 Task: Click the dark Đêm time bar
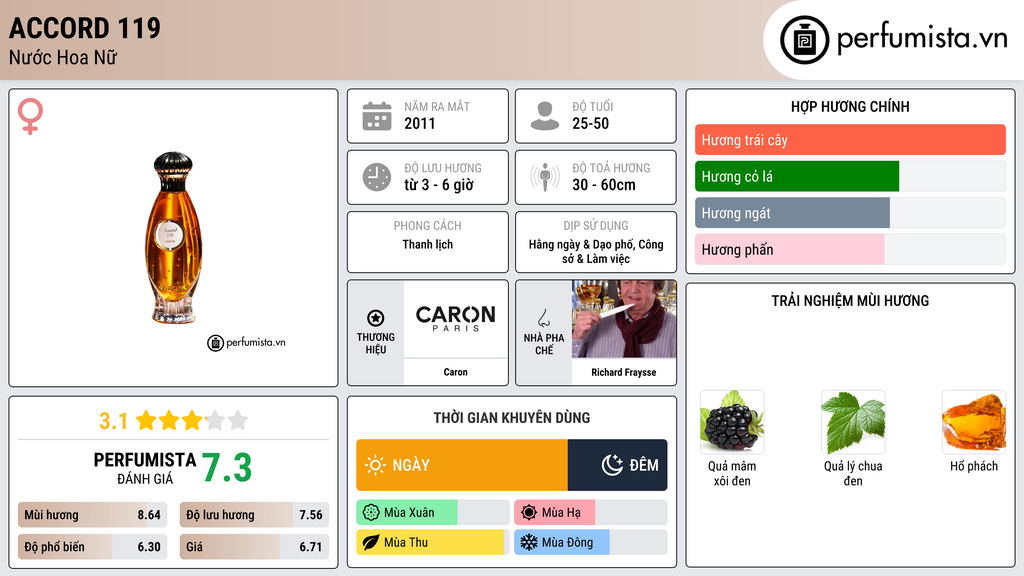tap(617, 465)
